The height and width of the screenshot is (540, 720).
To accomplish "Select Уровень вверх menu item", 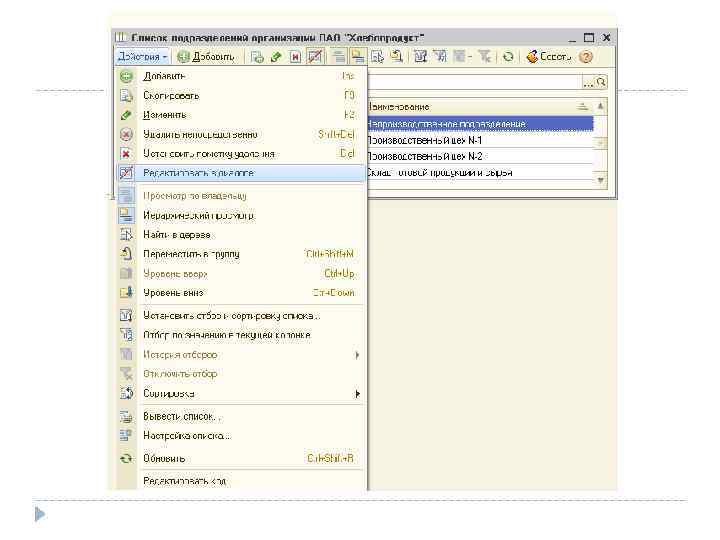I will [x=241, y=274].
